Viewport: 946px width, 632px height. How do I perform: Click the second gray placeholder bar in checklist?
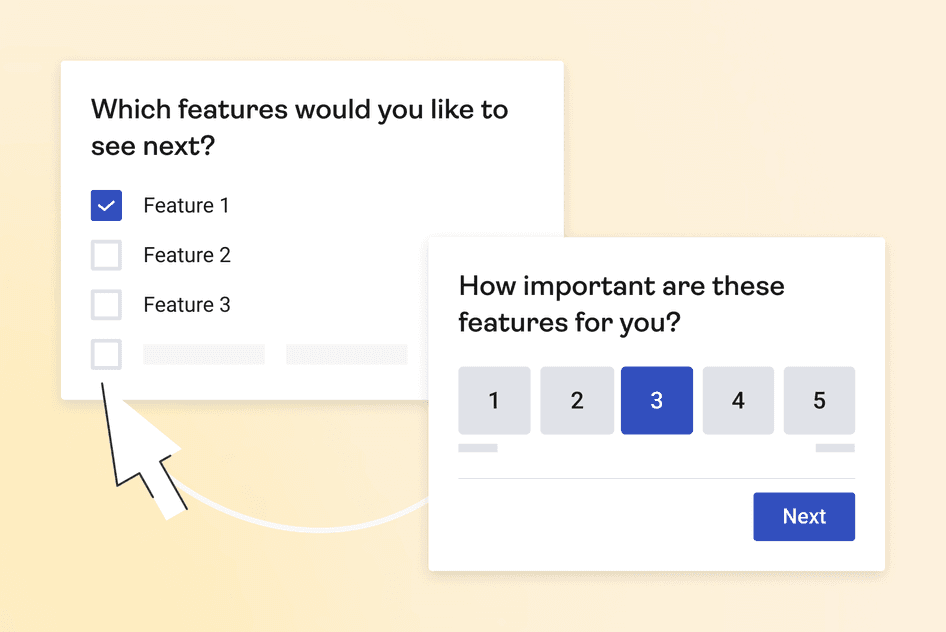[346, 354]
